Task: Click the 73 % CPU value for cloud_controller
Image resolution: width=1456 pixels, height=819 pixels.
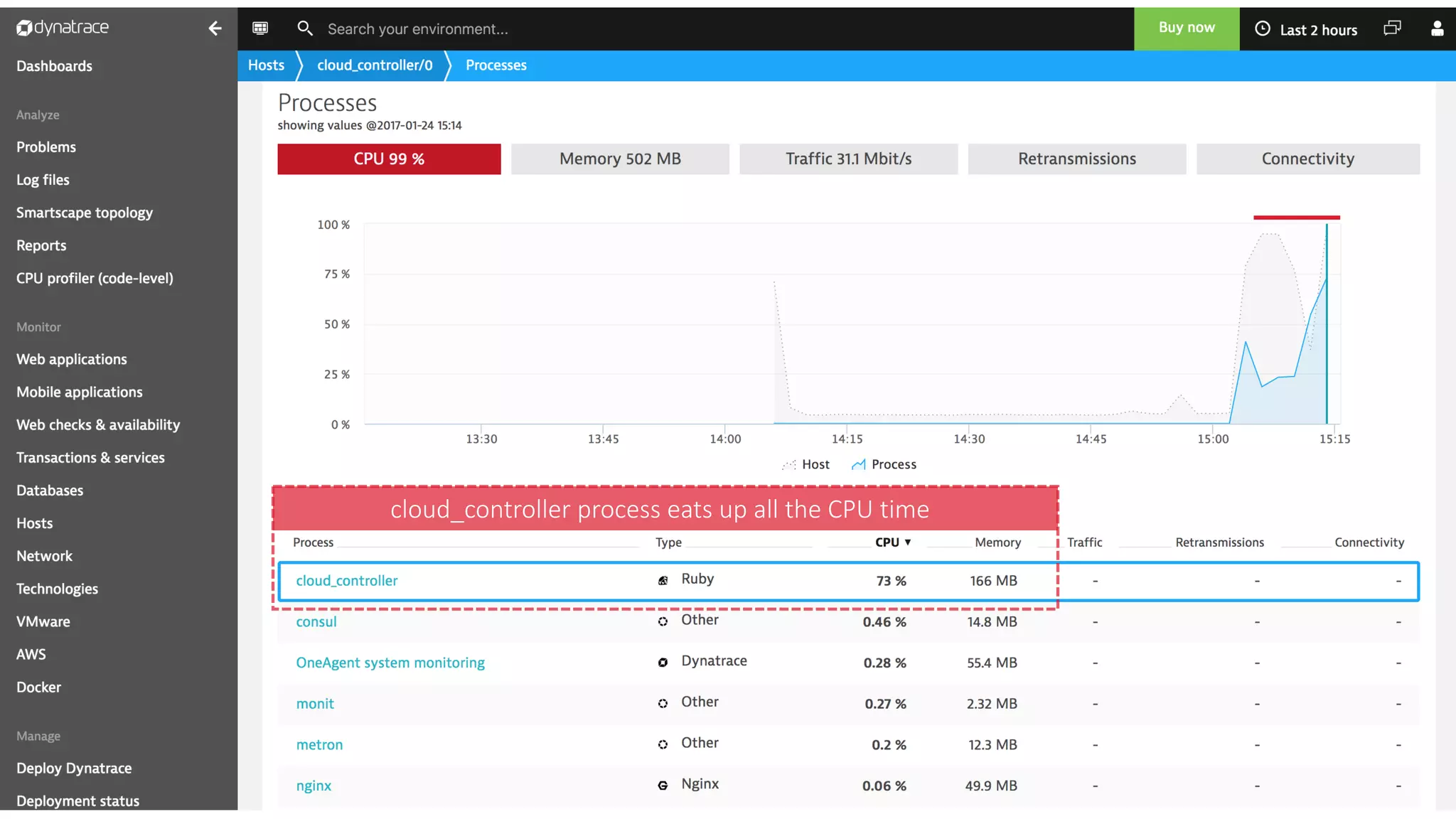Action: (x=892, y=581)
